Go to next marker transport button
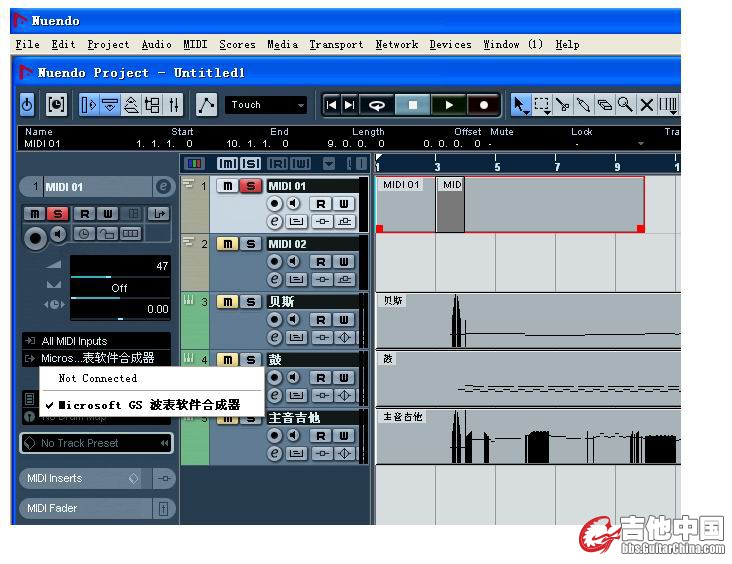Image resolution: width=732 pixels, height=564 pixels. [349, 105]
